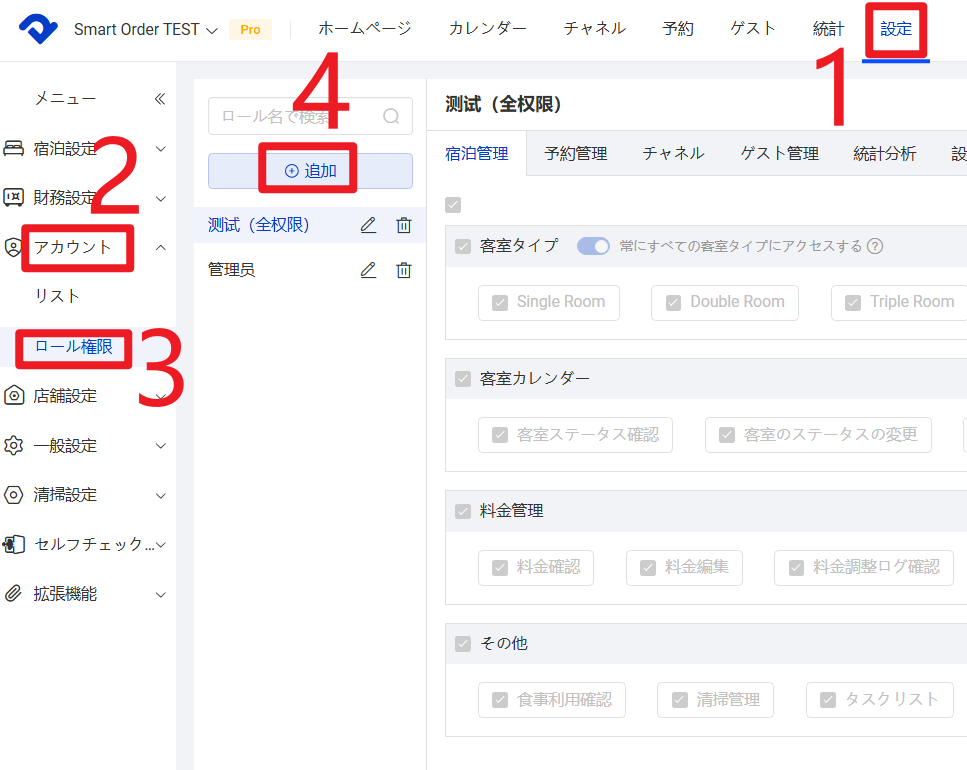Switch to the チャネル permission tab
Viewport: 967px width, 770px height.
[x=673, y=154]
